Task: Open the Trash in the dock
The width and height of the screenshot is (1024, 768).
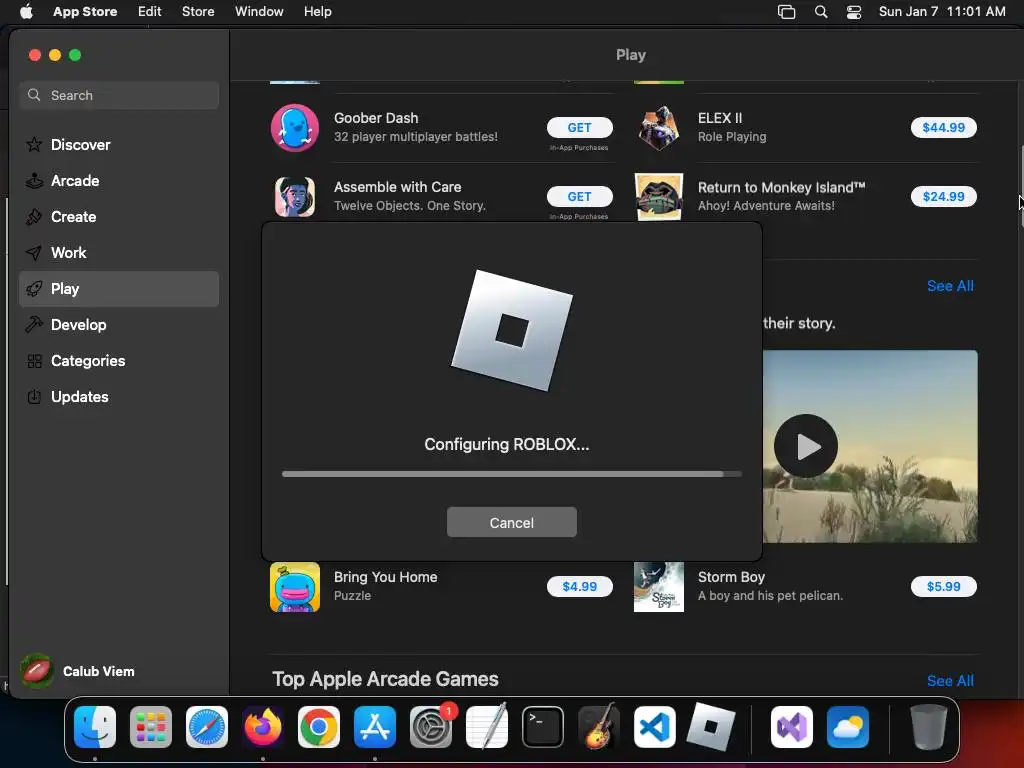Action: click(929, 727)
